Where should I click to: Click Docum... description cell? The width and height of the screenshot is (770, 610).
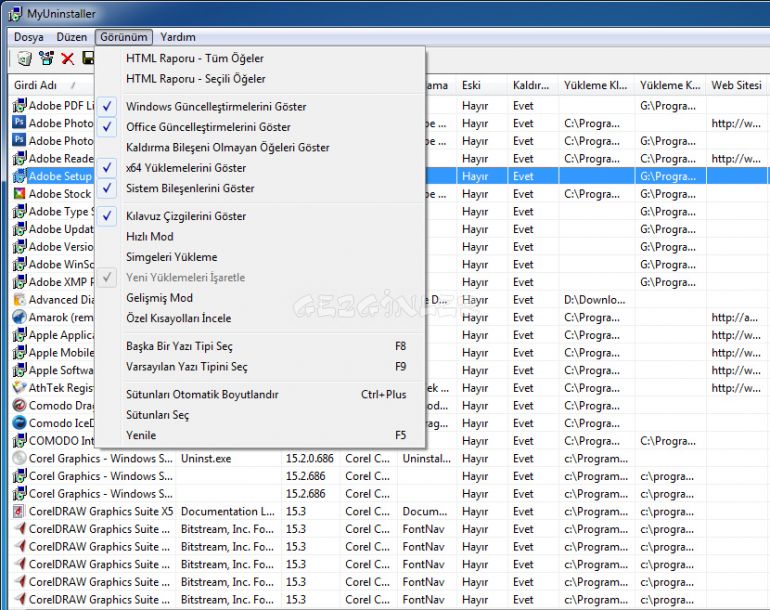tap(425, 511)
